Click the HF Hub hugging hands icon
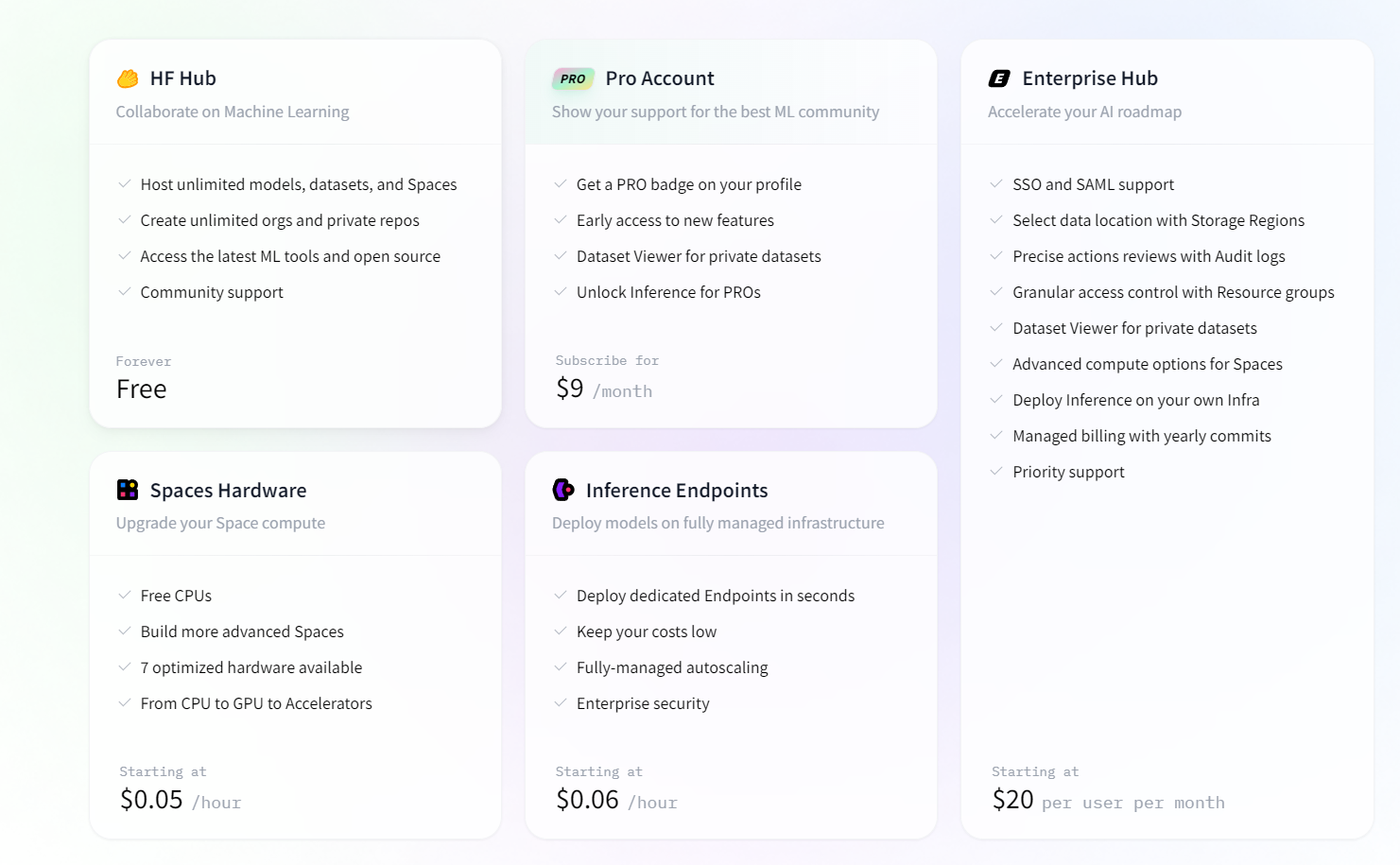 point(128,78)
